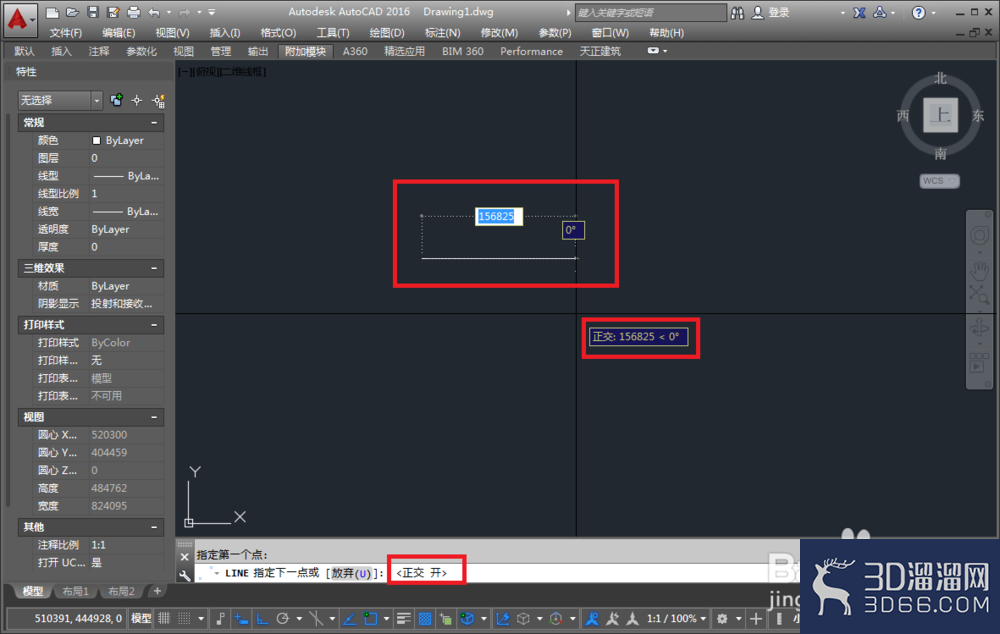This screenshot has height=634, width=1000.
Task: Open the 绘图(D) menu
Action: click(x=386, y=33)
